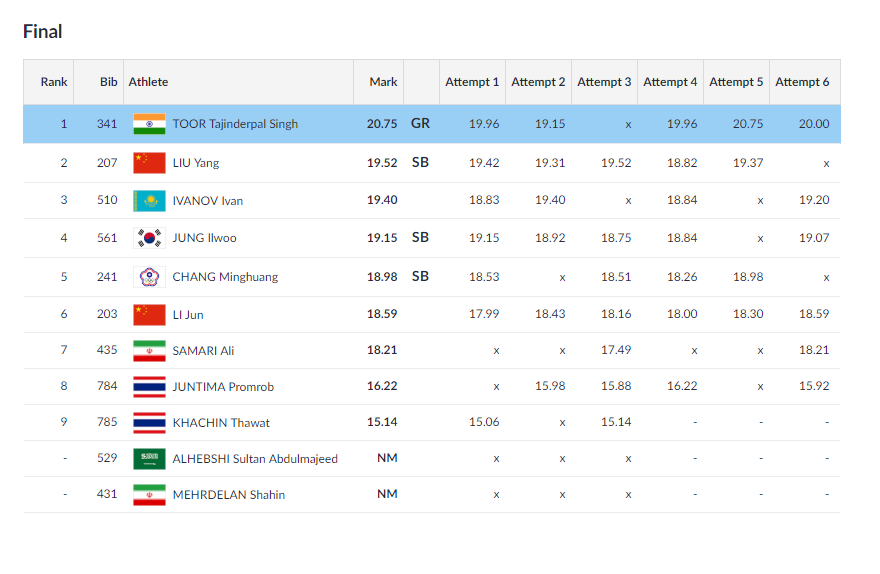This screenshot has height=574, width=880.
Task: Click the Attempt 6 column header
Action: click(x=802, y=82)
